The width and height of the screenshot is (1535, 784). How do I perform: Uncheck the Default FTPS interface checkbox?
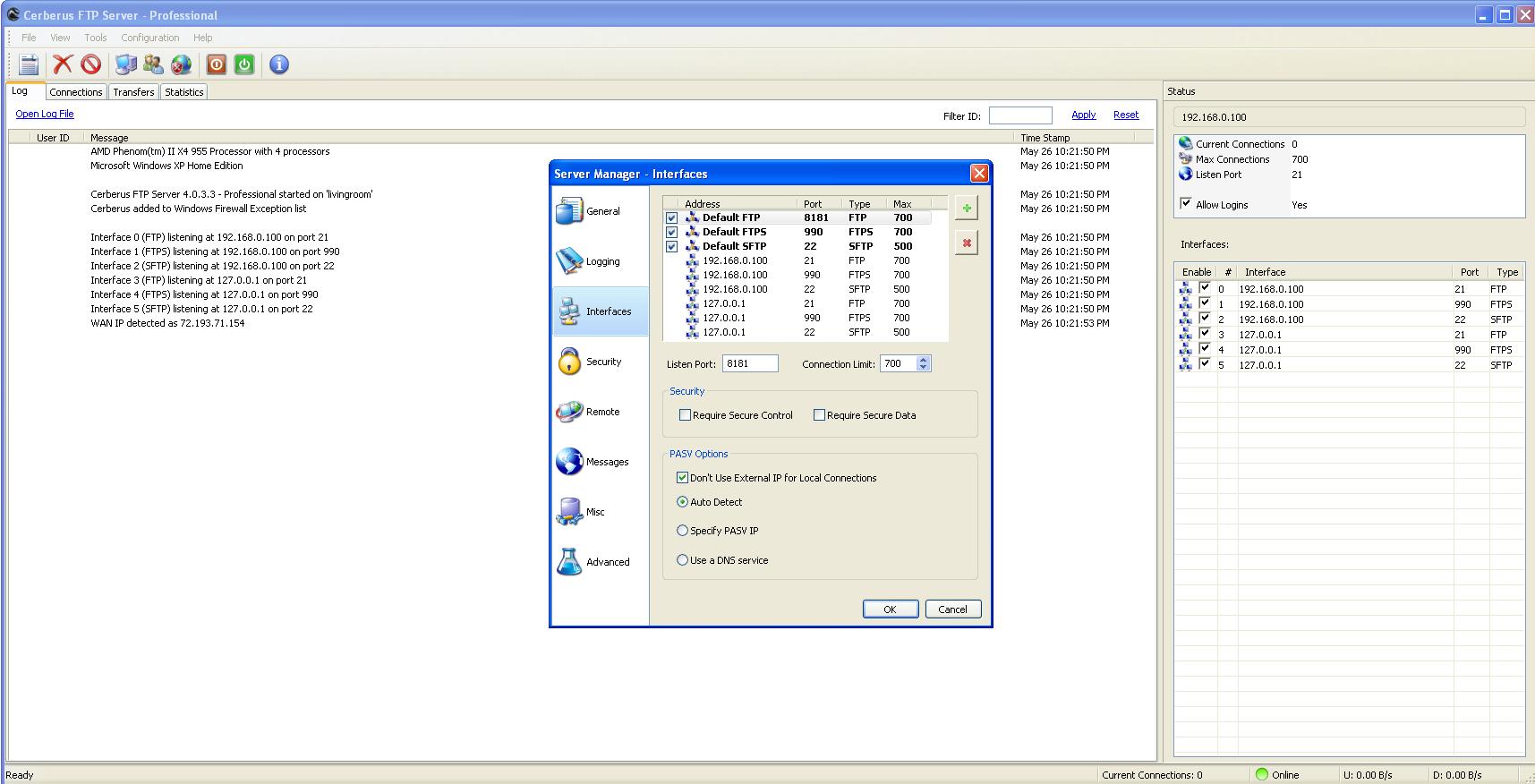(671, 233)
